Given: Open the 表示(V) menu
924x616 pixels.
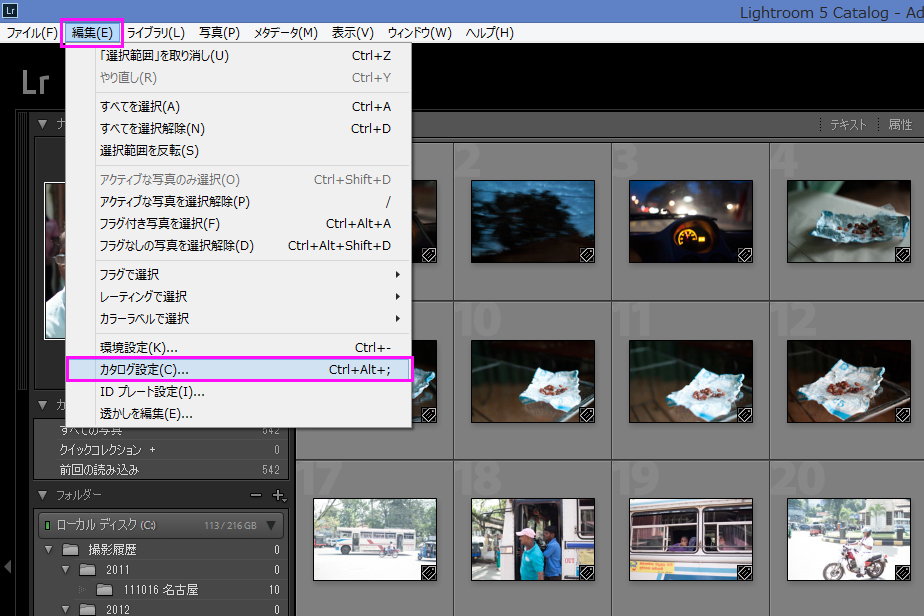Looking at the screenshot, I should coord(352,33).
